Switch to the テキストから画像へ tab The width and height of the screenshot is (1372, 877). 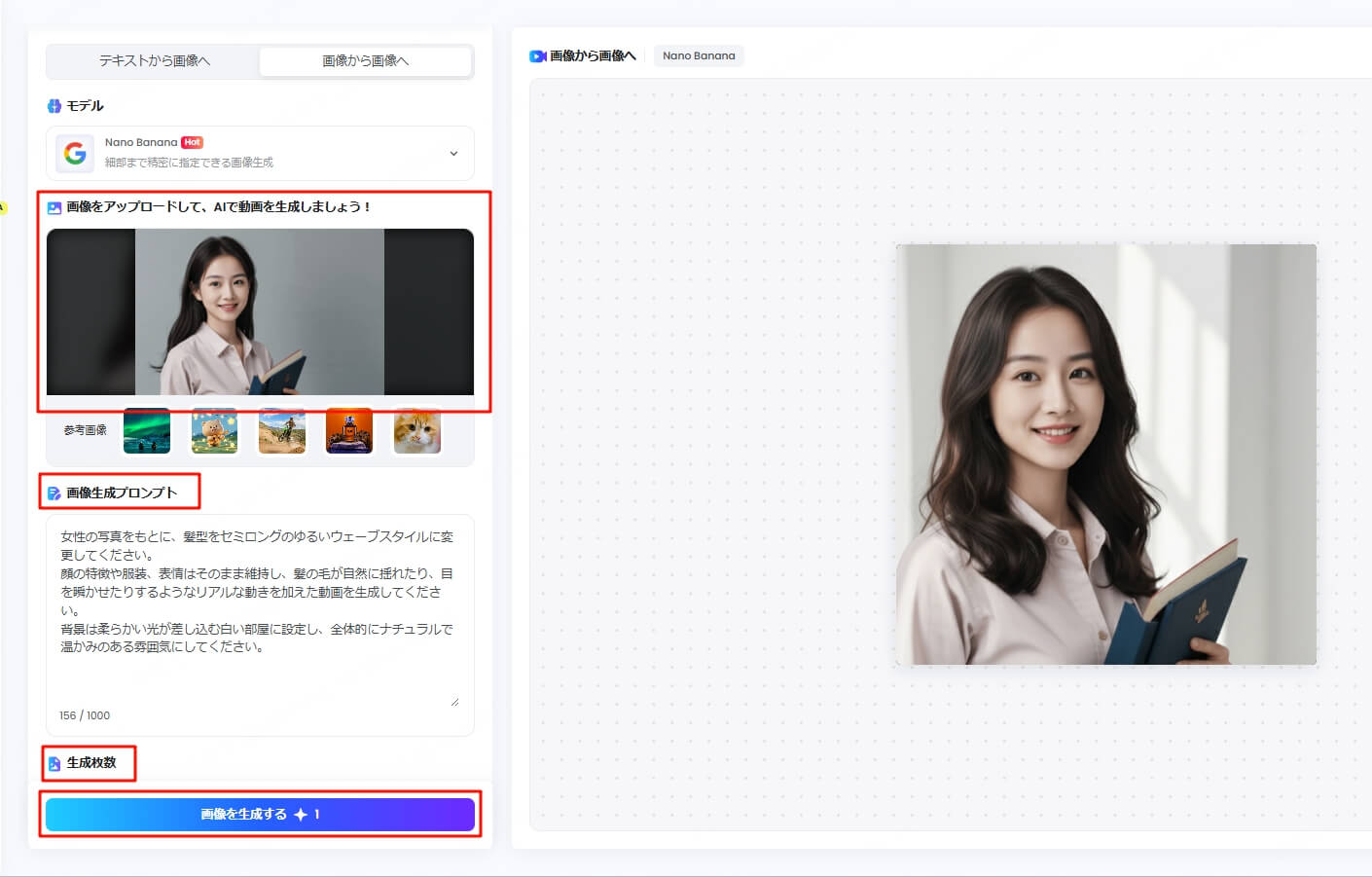pos(154,60)
